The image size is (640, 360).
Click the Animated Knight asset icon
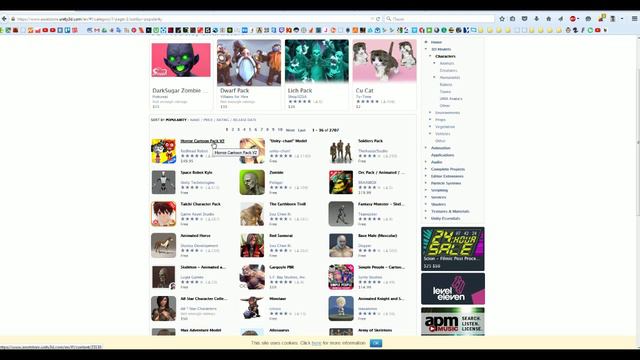341,309
